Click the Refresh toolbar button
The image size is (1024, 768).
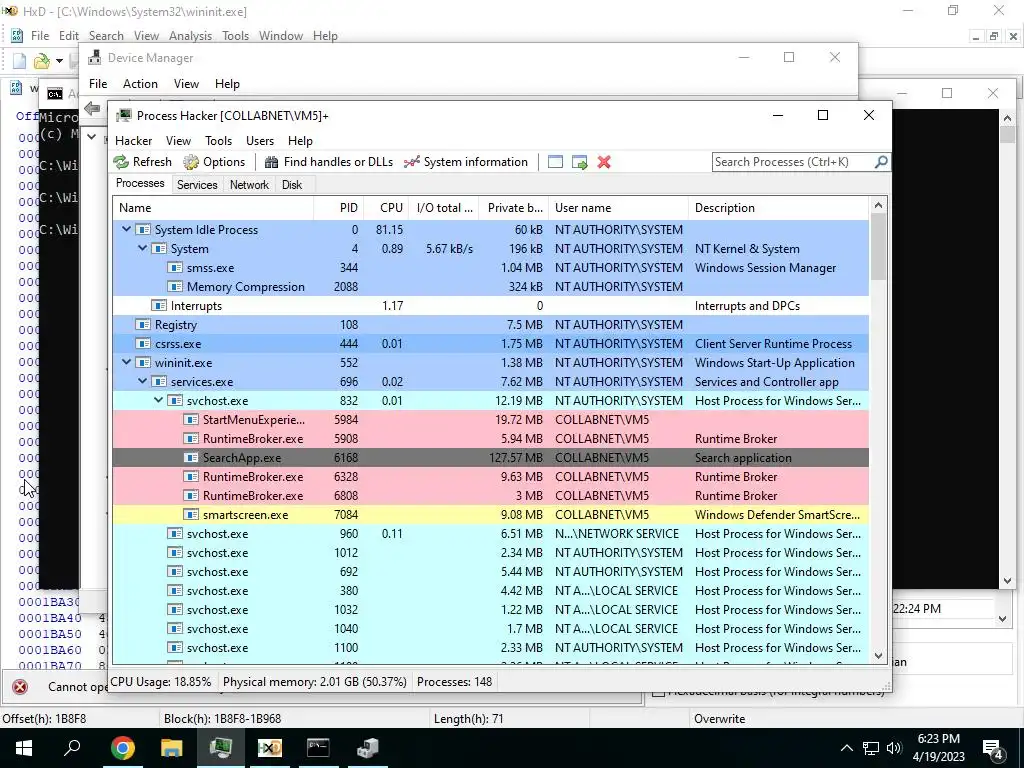[142, 162]
